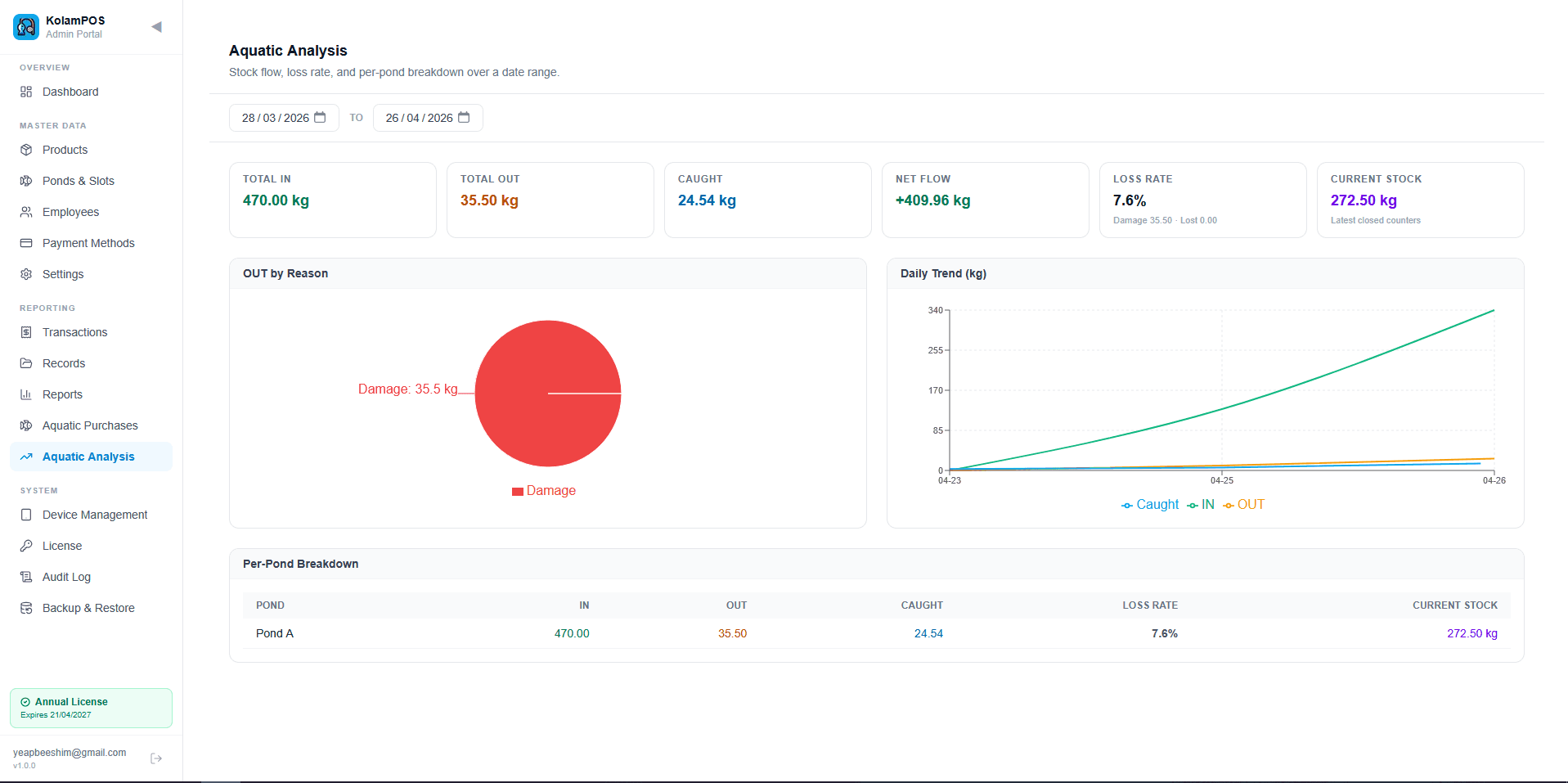
Task: Click the Products box icon
Action: pos(26,150)
